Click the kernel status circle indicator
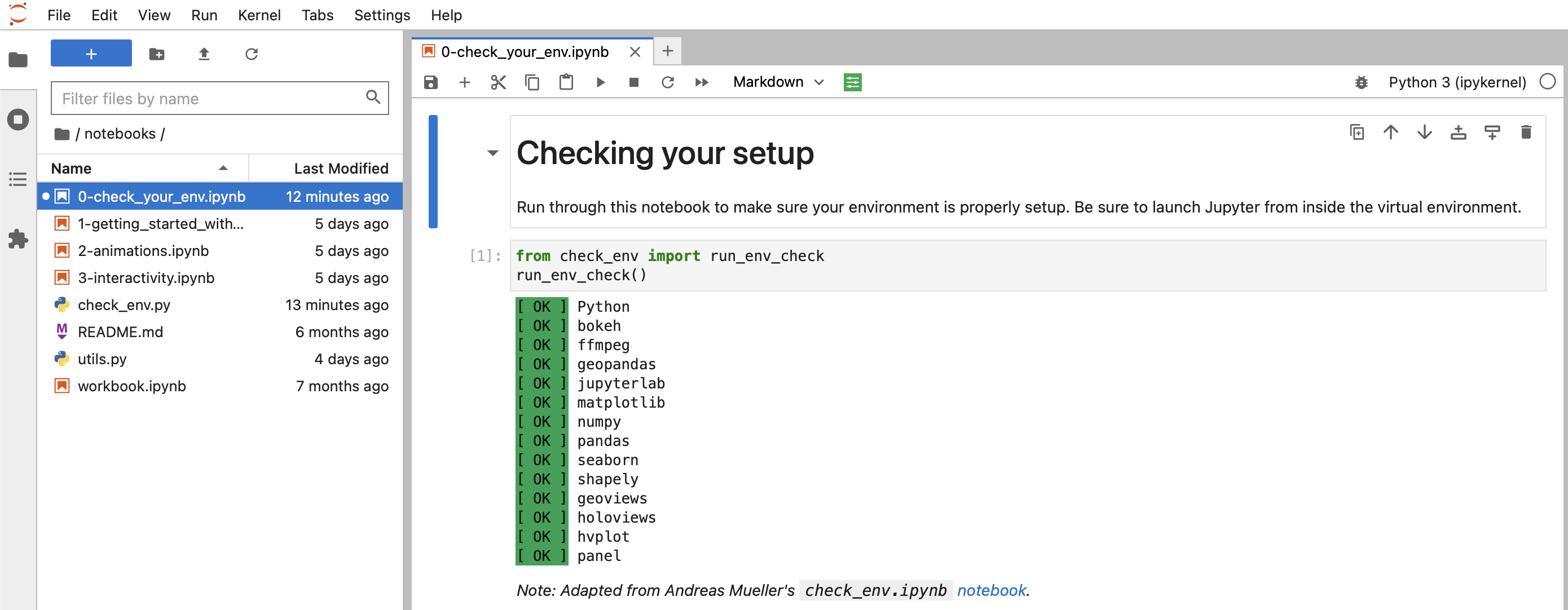The image size is (1568, 610). tap(1547, 82)
